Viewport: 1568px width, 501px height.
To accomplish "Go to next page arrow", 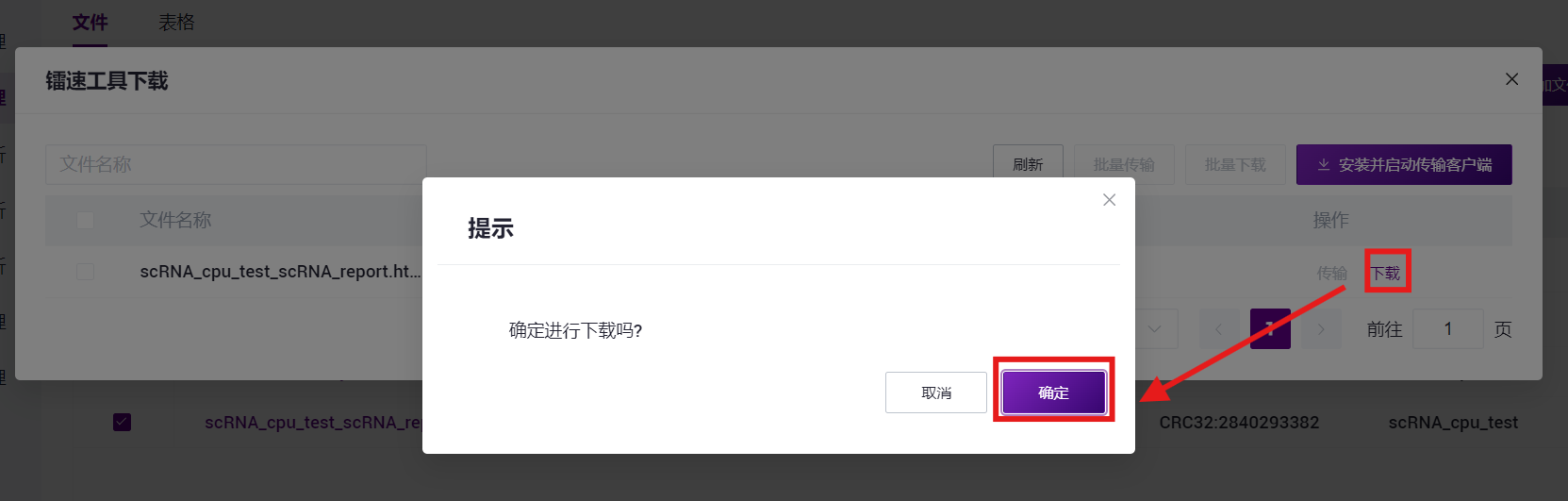I will [1321, 329].
